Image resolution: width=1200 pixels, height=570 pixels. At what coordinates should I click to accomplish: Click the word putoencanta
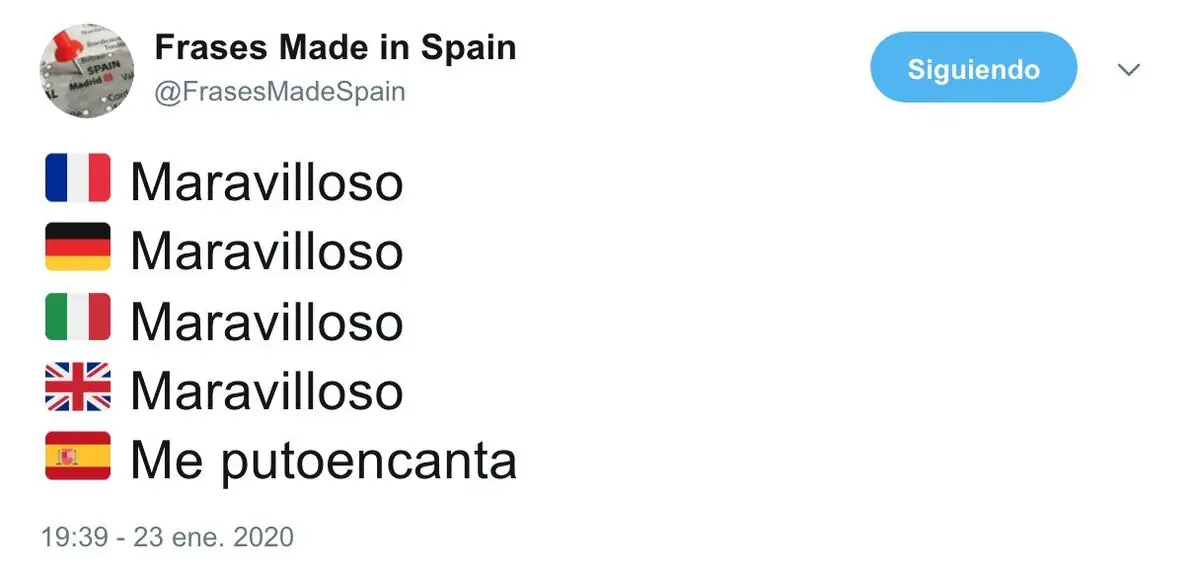pos(369,462)
